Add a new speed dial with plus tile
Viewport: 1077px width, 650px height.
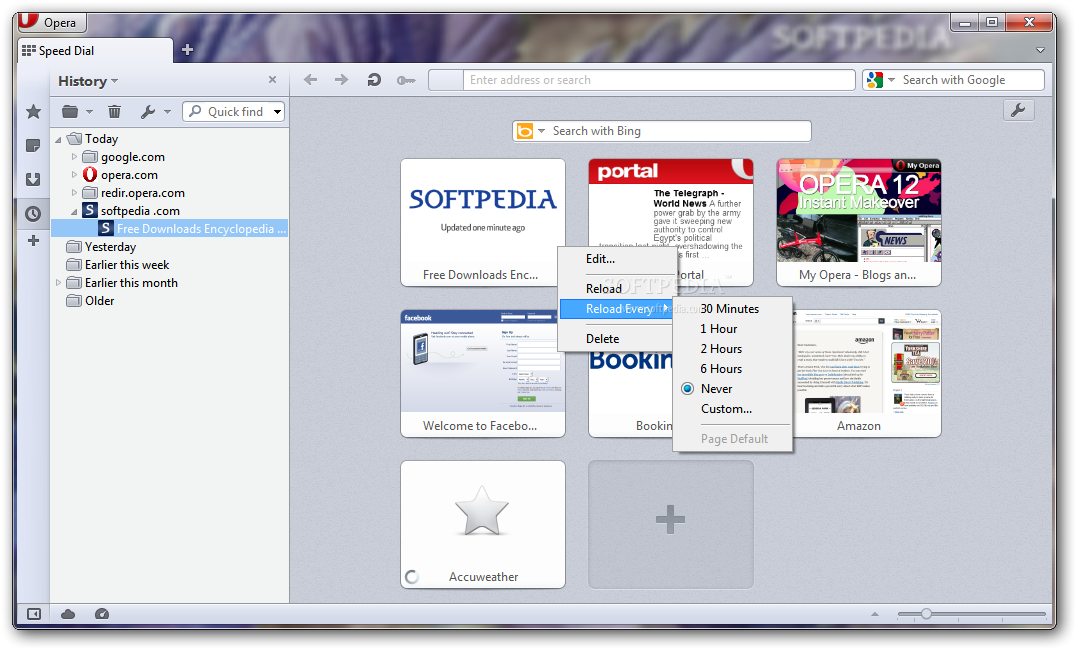coord(670,524)
